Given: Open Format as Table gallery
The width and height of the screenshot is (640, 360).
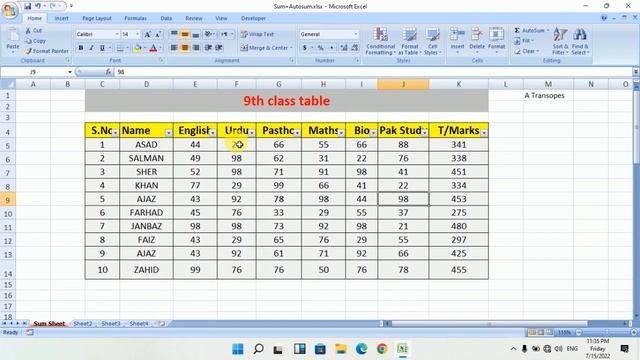Looking at the screenshot, I should tap(409, 41).
